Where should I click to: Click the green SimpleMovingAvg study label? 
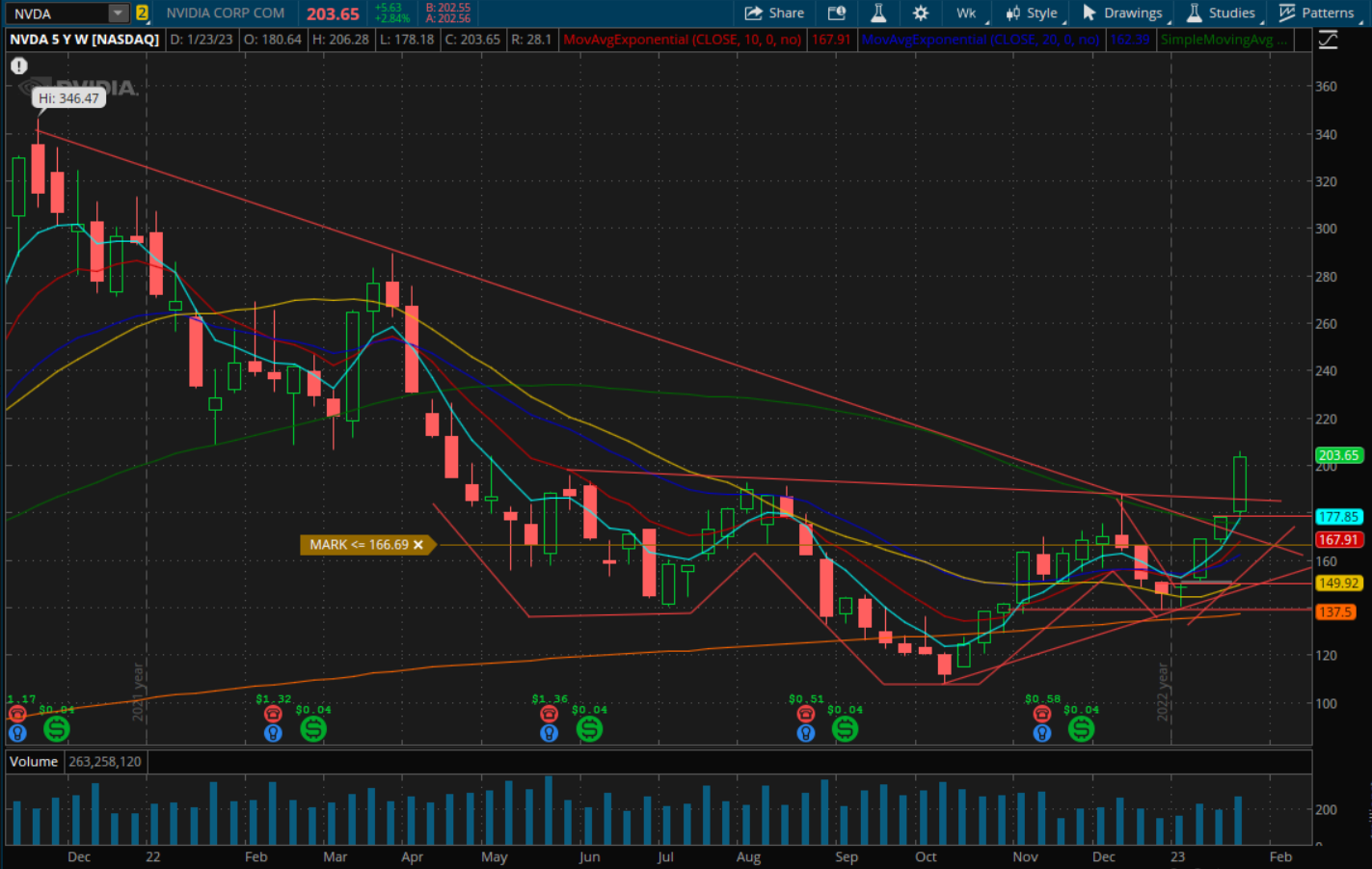[1224, 40]
